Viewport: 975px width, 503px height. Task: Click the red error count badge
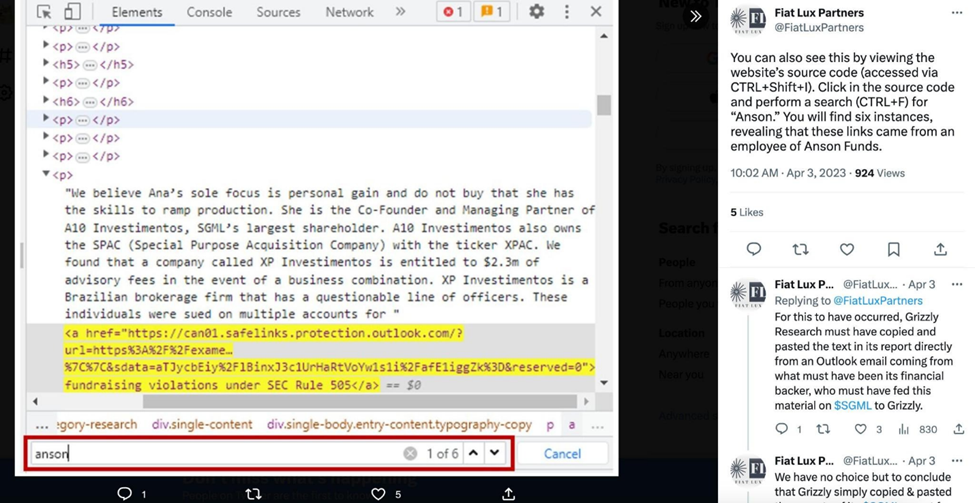(x=454, y=12)
